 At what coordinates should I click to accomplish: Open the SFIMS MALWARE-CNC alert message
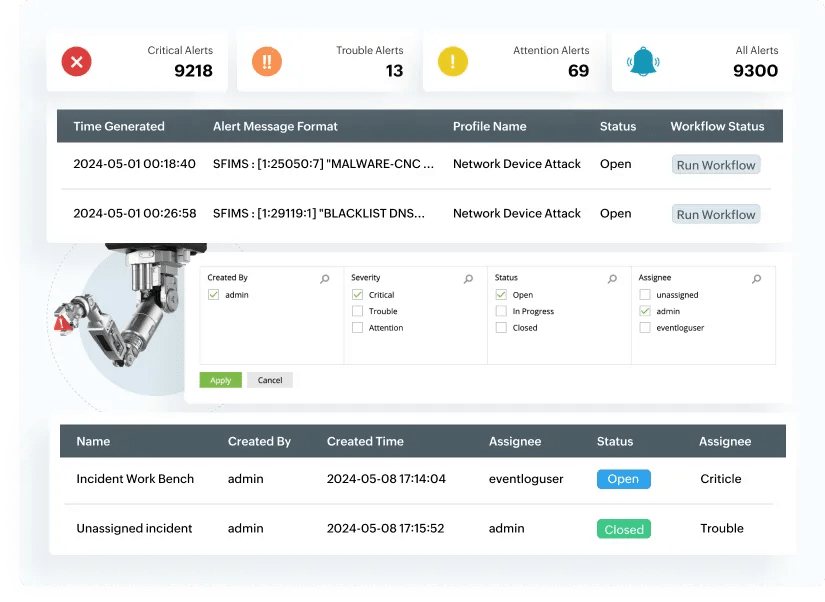point(323,164)
